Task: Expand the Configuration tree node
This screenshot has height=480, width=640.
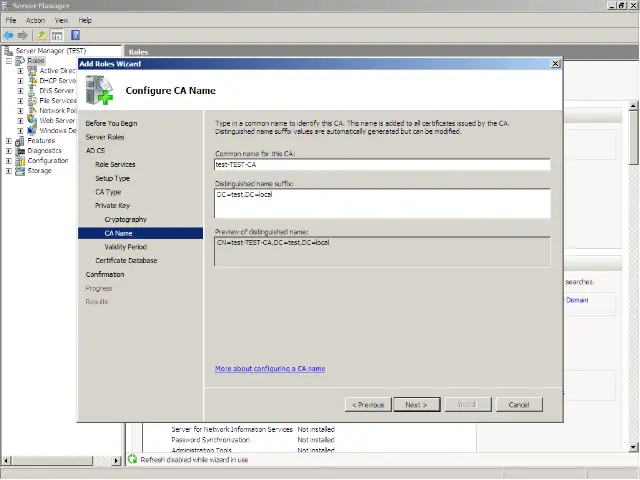Action: 9,161
